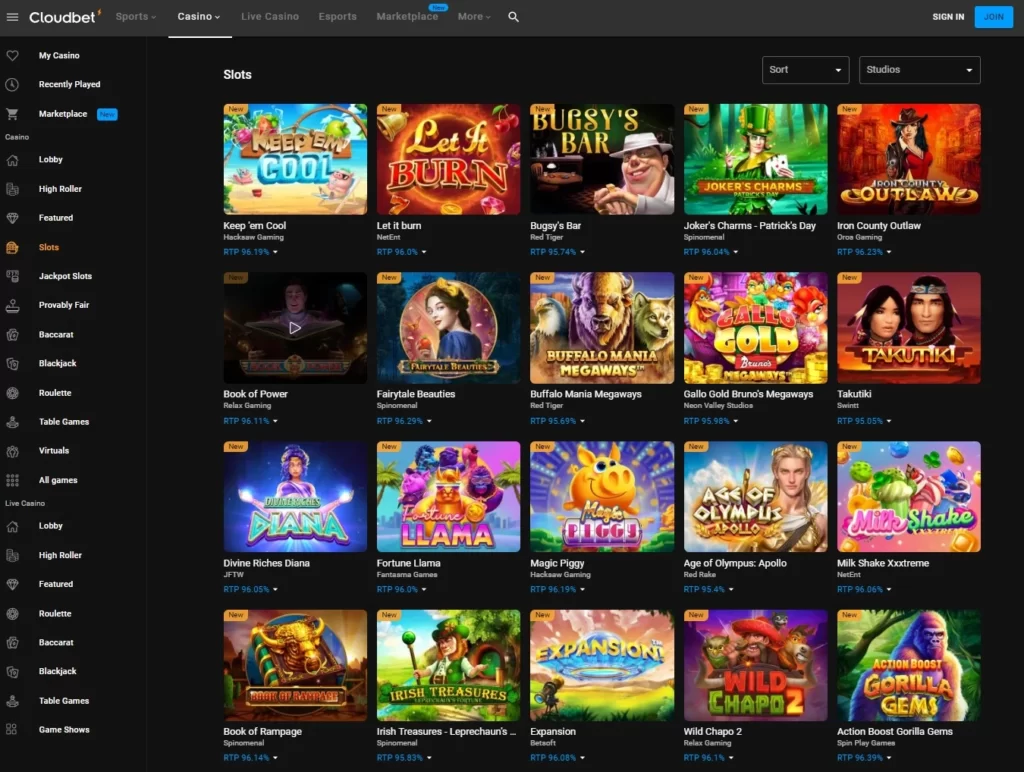Click the Virtuals icon

[12, 451]
